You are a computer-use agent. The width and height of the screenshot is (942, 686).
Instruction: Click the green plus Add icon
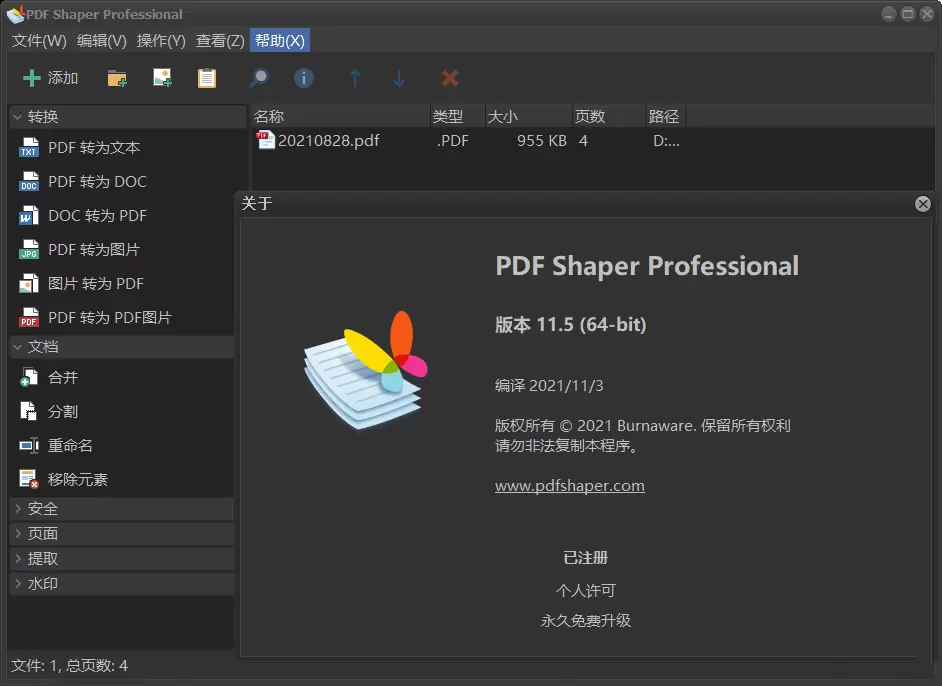[31, 78]
